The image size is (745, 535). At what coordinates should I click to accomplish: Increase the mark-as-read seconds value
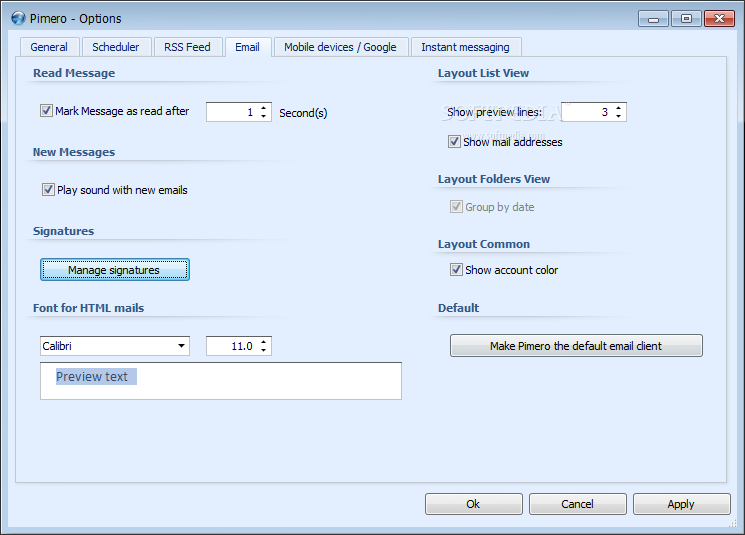click(x=264, y=108)
